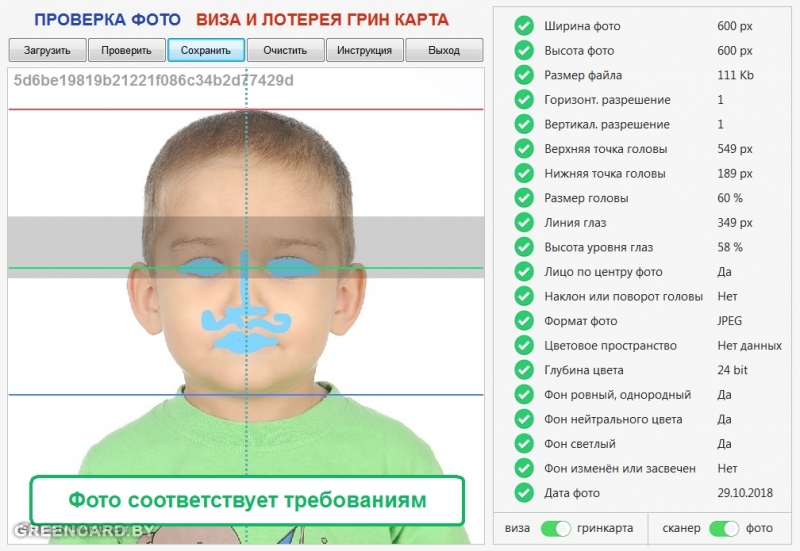Click the Выход button
Image resolution: width=800 pixels, height=551 pixels.
(444, 50)
